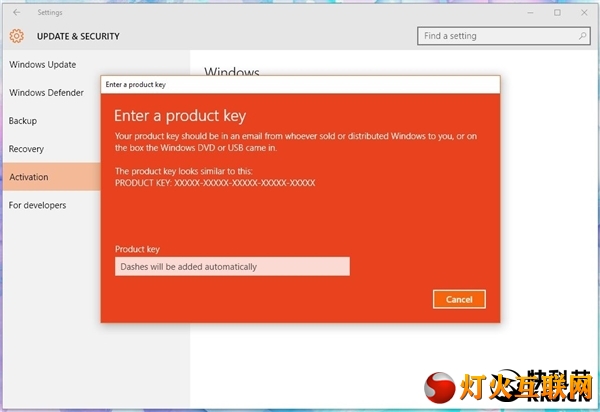
Task: Select Backup in the sidebar
Action: click(x=23, y=121)
